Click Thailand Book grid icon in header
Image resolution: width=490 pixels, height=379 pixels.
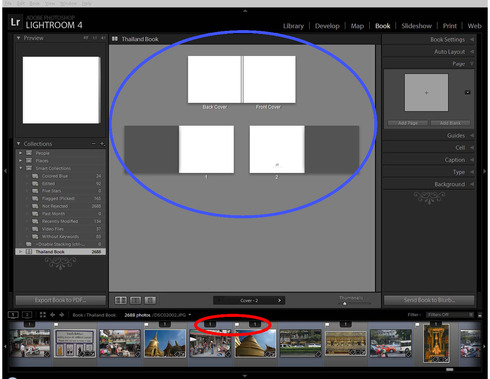[115, 39]
